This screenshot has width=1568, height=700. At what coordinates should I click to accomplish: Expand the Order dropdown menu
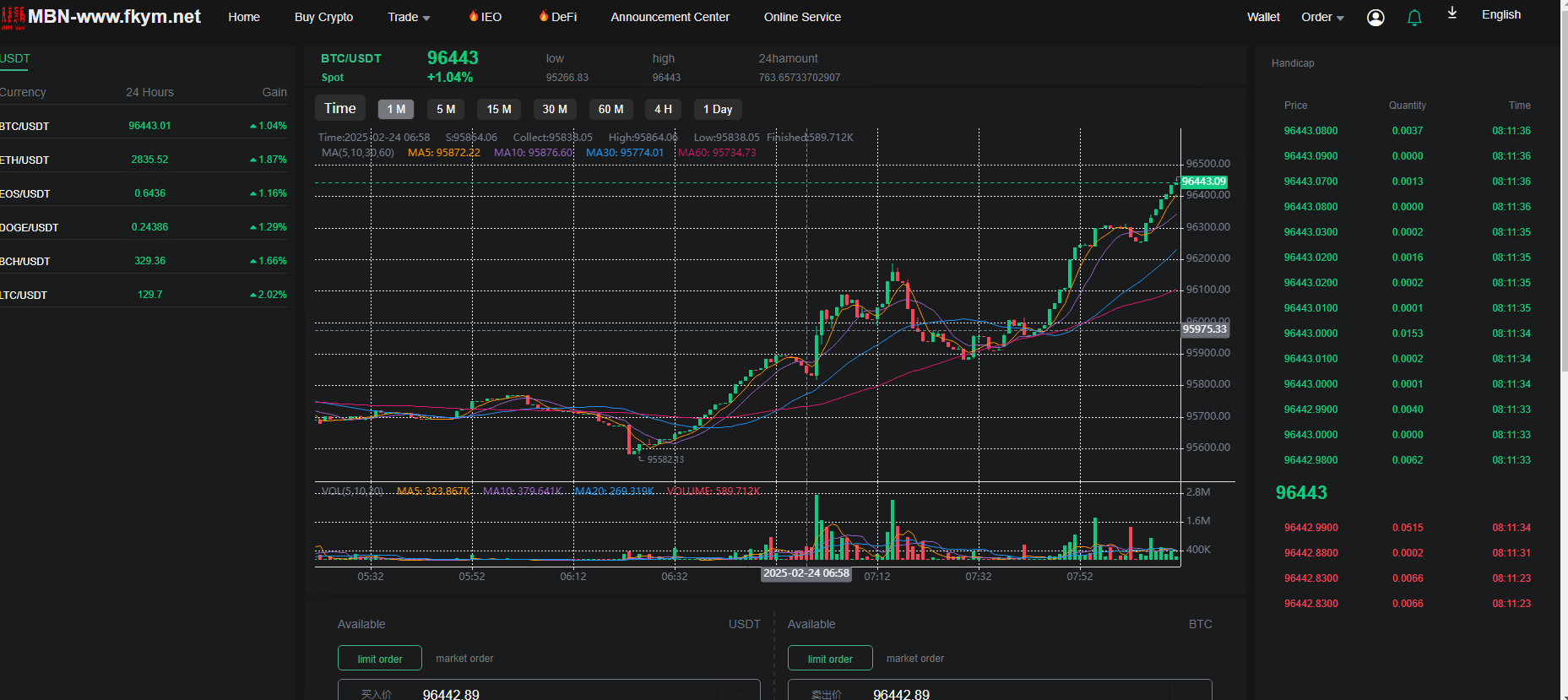(x=1322, y=17)
